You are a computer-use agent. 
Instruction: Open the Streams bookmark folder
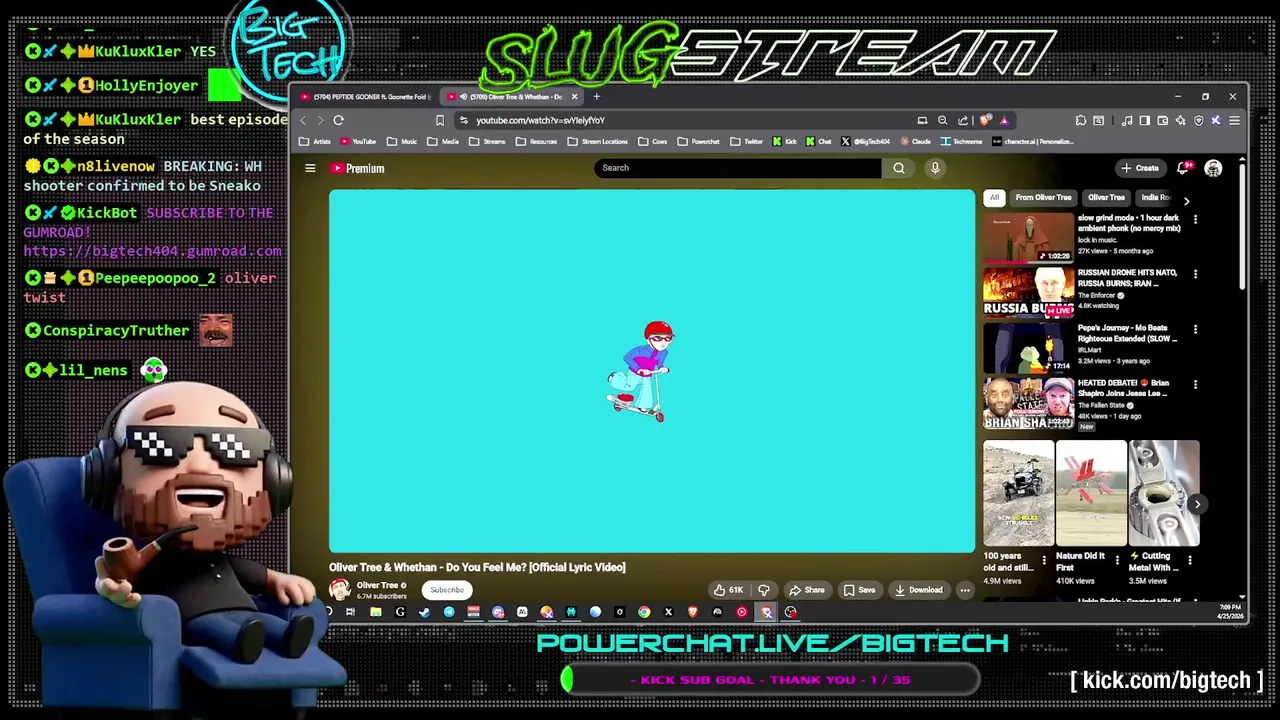(488, 142)
